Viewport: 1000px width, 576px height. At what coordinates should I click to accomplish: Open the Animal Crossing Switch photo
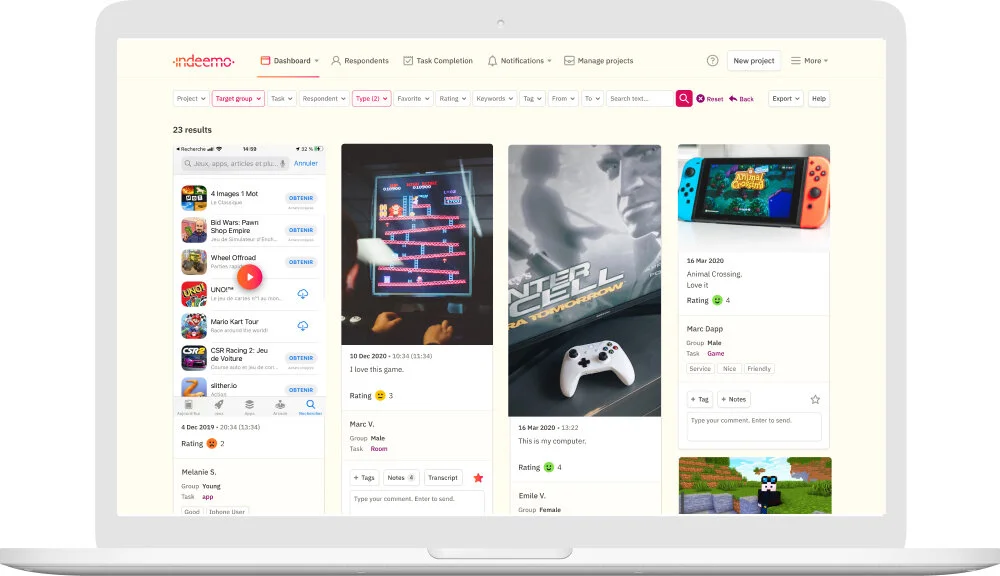click(x=754, y=197)
